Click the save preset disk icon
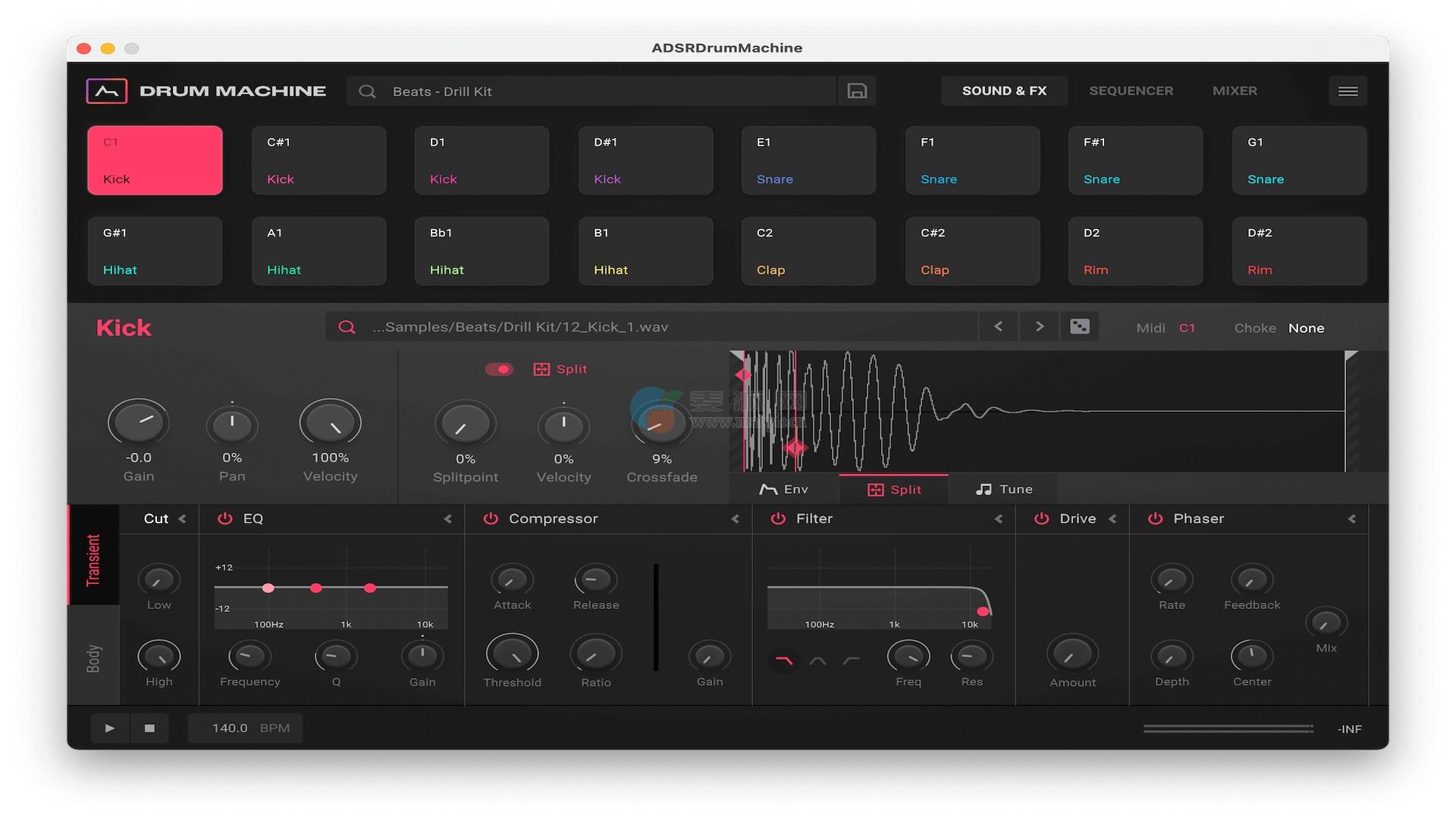Screen dimensions: 1456x819 click(857, 91)
